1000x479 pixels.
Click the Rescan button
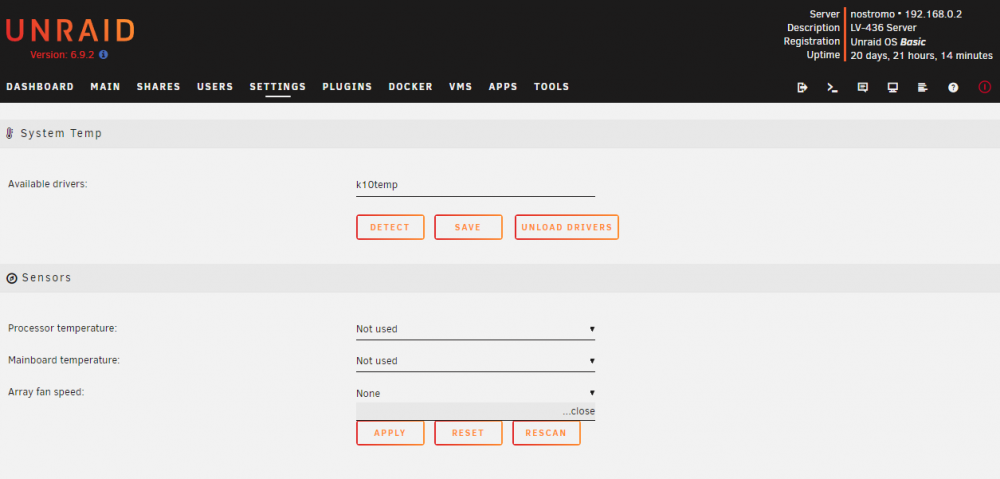click(x=546, y=433)
